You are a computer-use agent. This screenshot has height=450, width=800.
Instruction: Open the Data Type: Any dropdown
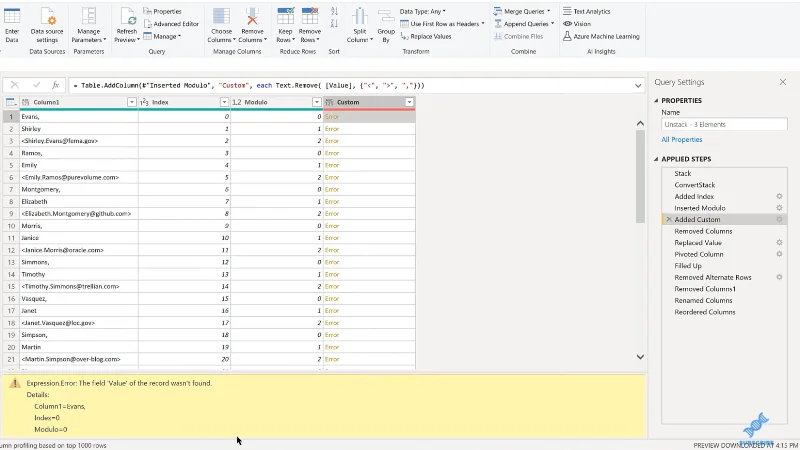(422, 11)
